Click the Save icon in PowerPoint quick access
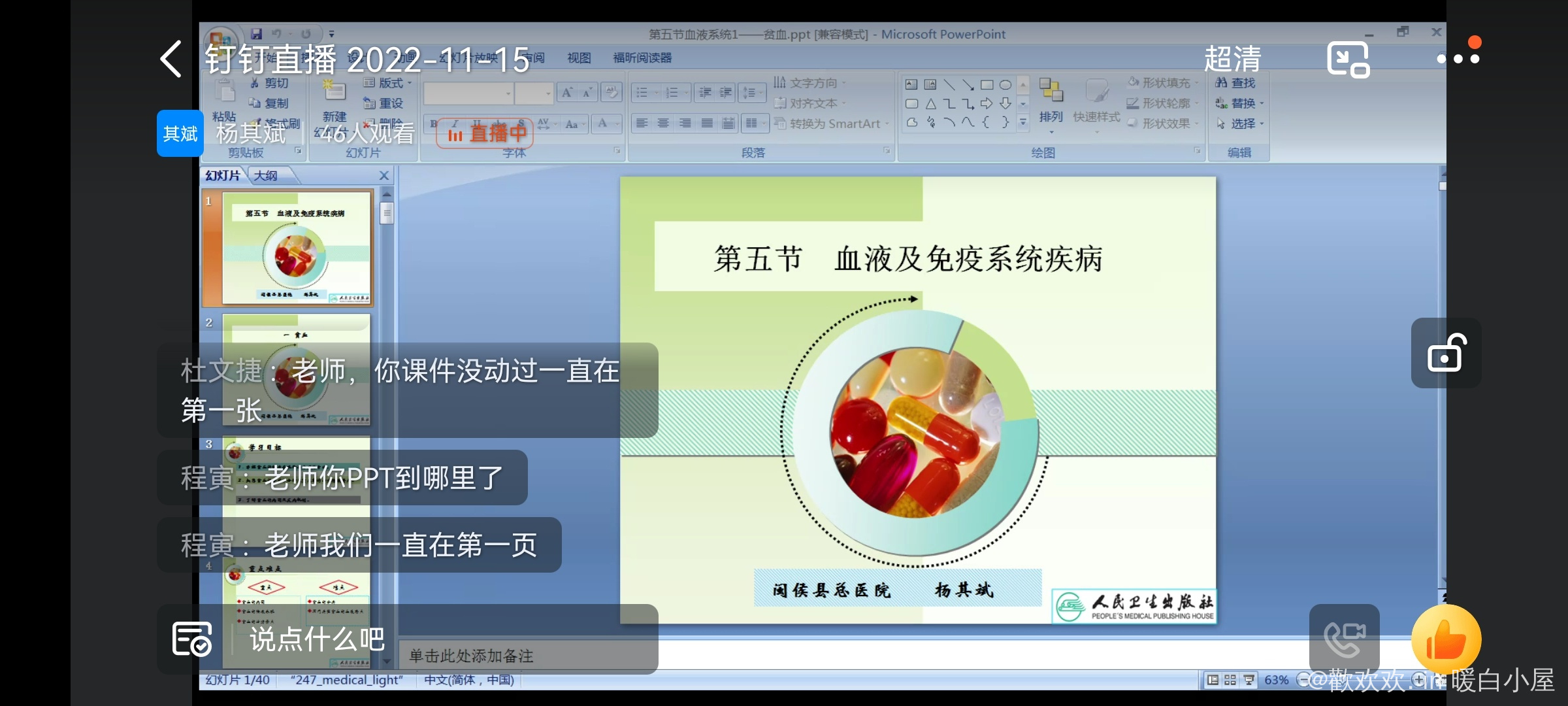The width and height of the screenshot is (1568, 706). click(x=257, y=33)
